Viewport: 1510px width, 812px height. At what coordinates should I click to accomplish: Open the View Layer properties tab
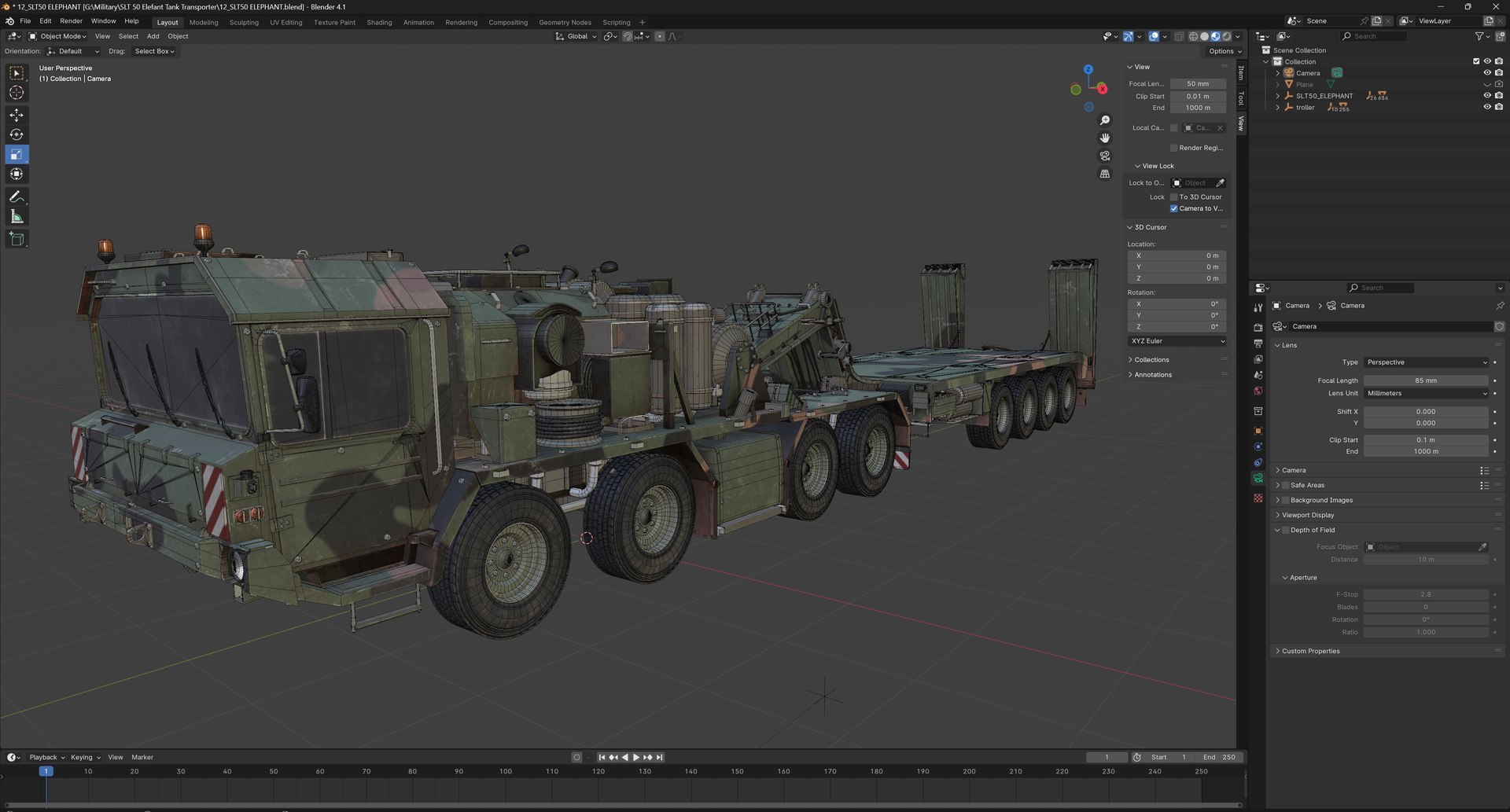1258,359
